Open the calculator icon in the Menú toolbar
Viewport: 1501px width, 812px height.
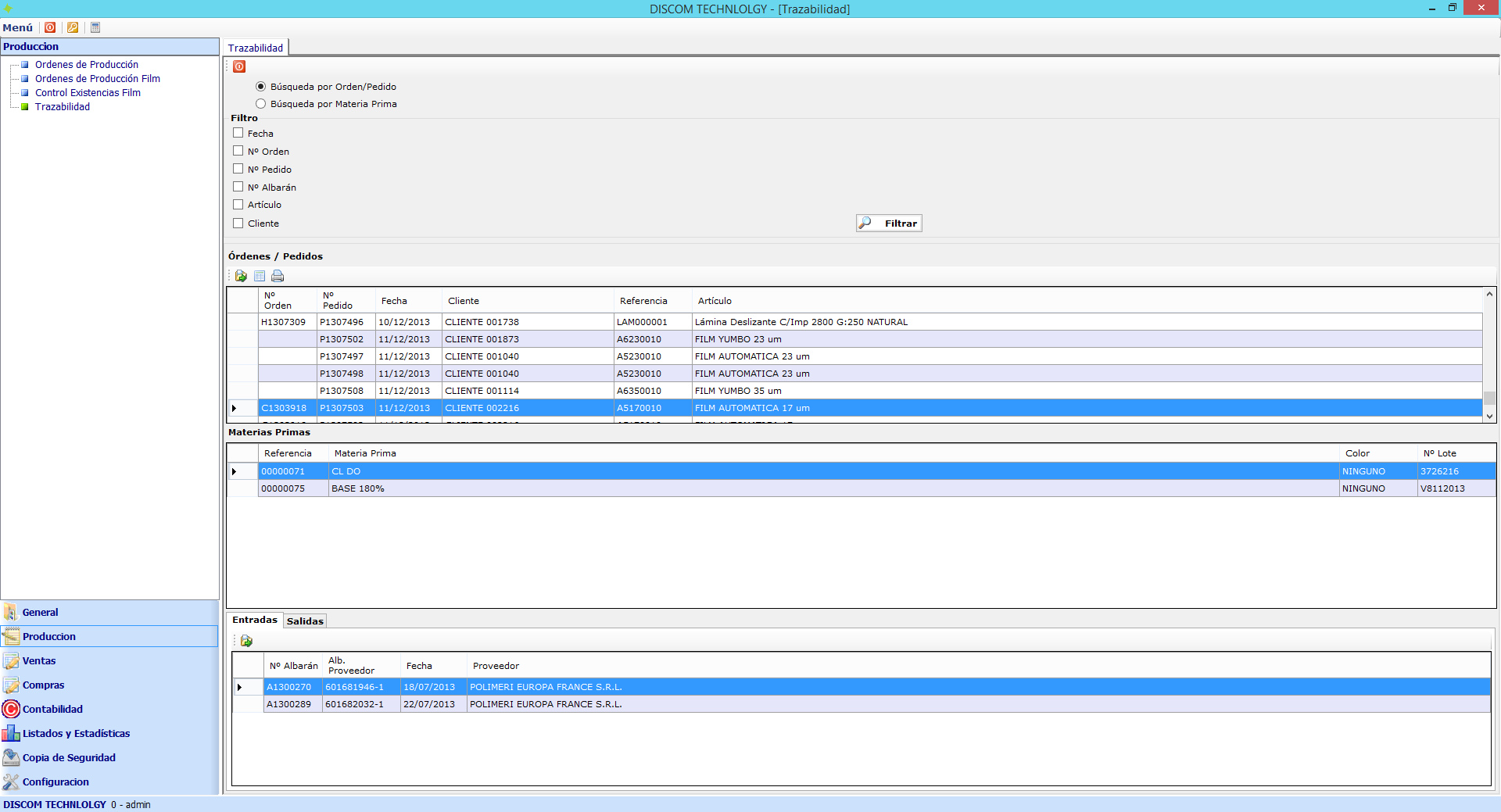click(x=95, y=27)
